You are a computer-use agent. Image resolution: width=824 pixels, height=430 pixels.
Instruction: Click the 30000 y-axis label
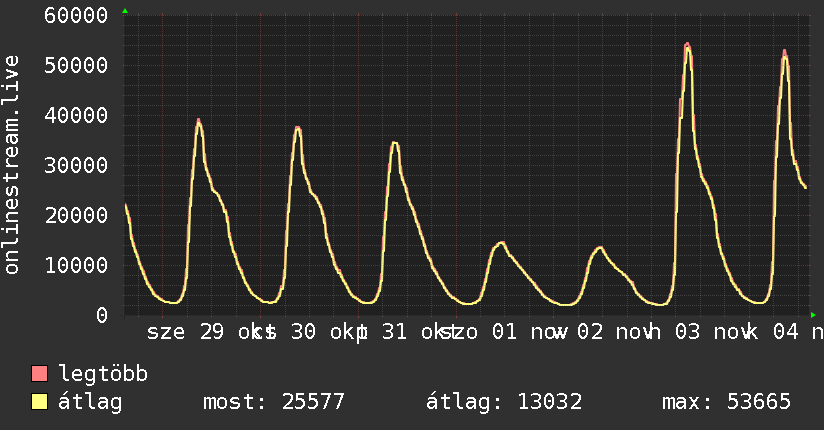point(76,165)
